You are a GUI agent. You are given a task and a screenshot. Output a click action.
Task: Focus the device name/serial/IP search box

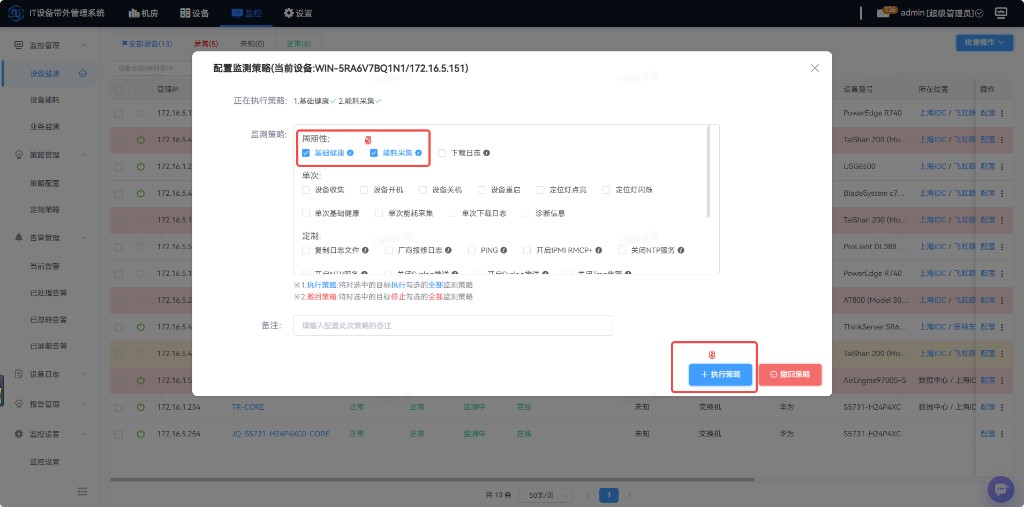[152, 68]
